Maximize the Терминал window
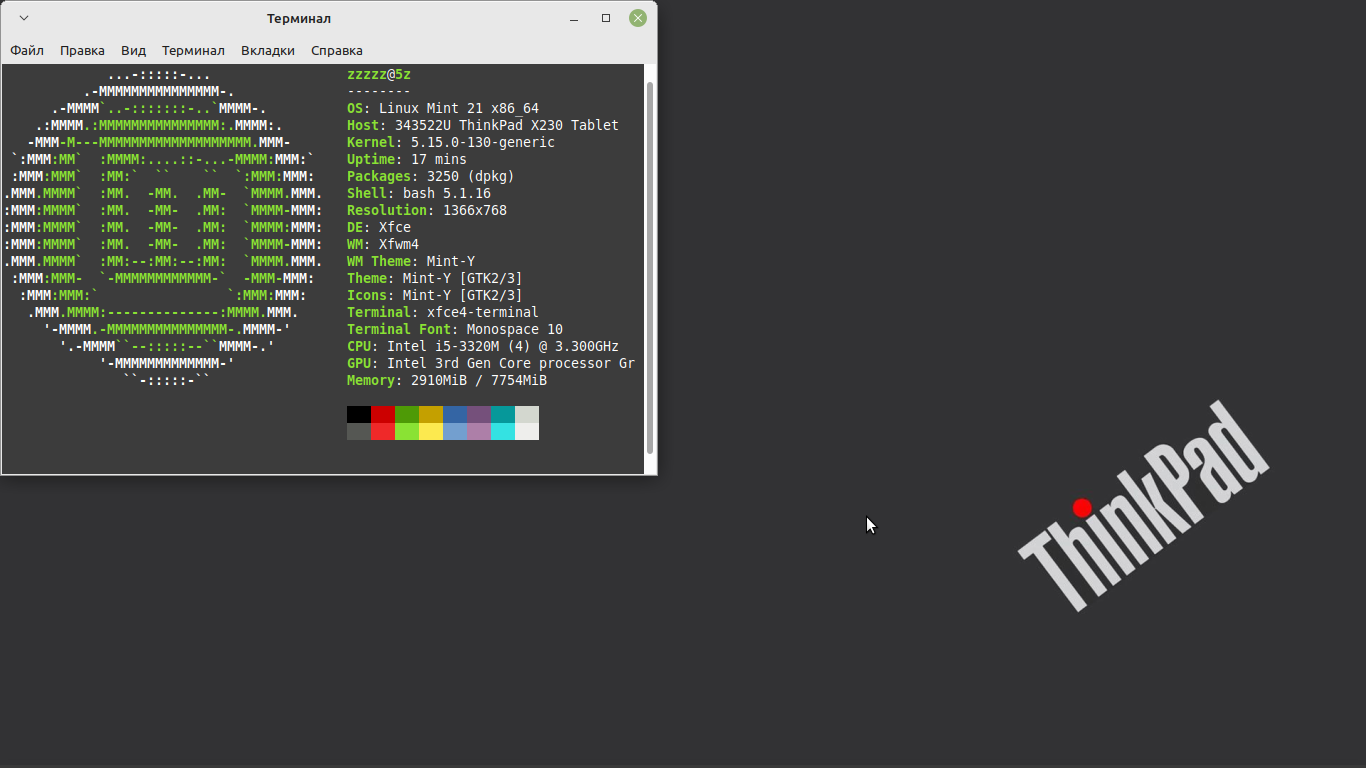 coord(606,18)
